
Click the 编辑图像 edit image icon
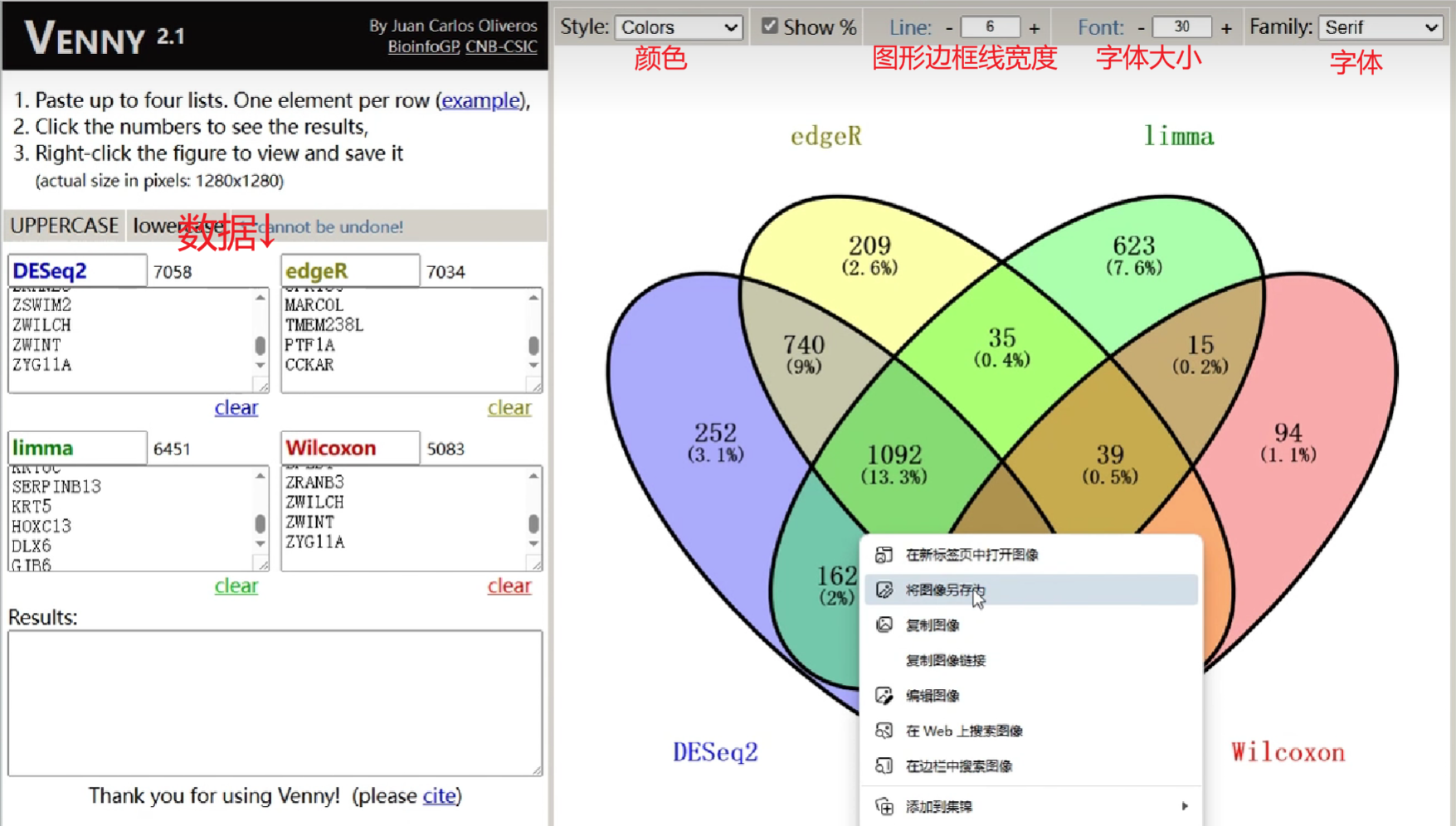[x=884, y=695]
